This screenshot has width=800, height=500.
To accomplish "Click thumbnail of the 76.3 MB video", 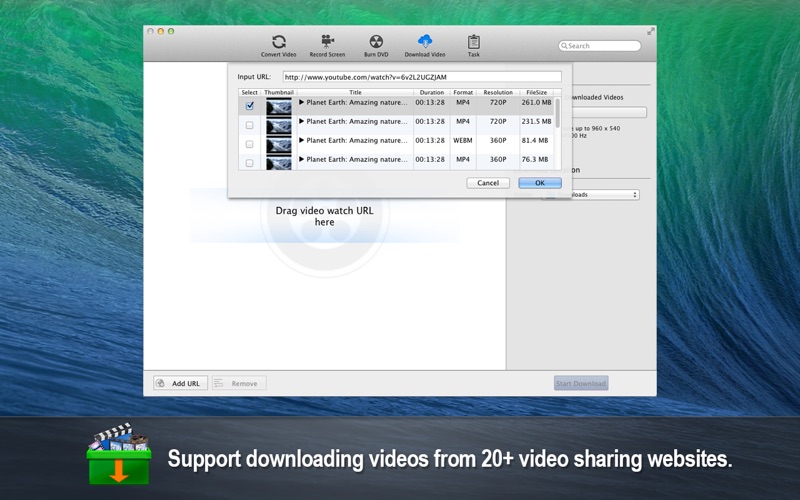I will pyautogui.click(x=279, y=163).
